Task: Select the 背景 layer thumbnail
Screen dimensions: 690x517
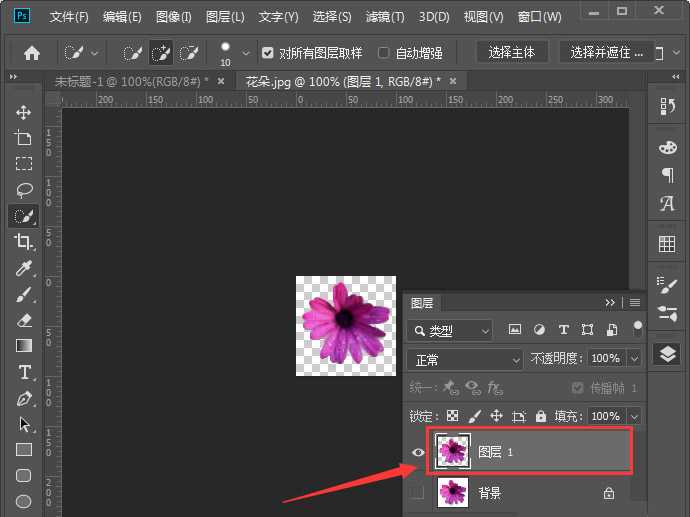Action: coord(454,492)
